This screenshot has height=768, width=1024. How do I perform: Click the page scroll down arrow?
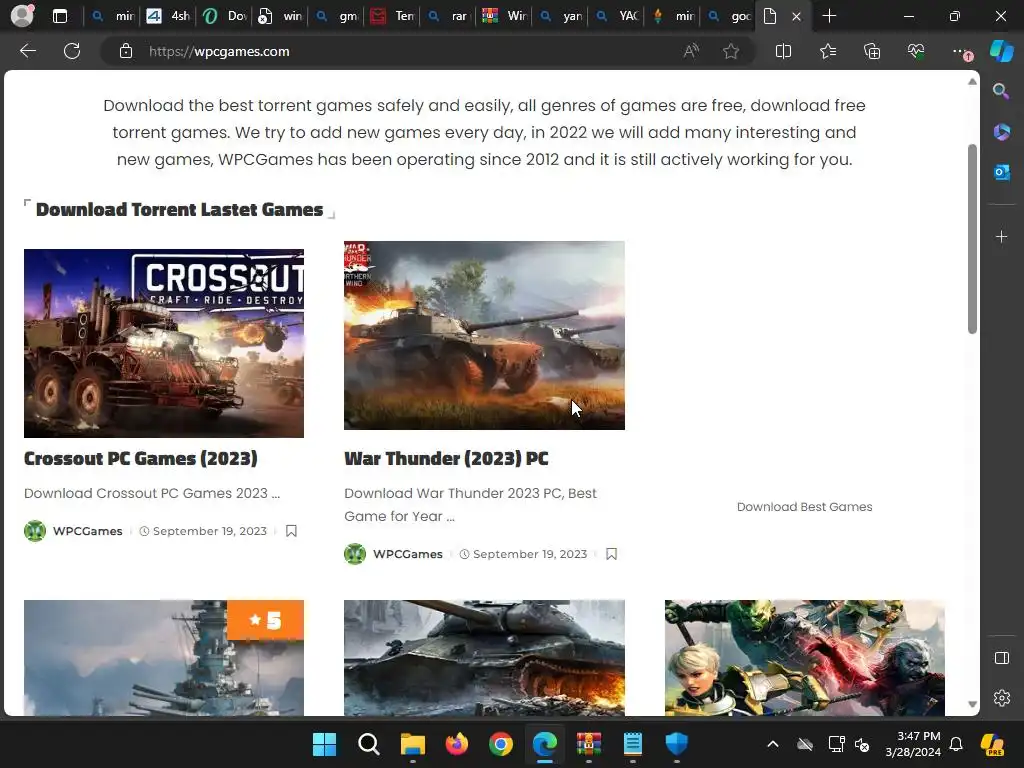(972, 705)
